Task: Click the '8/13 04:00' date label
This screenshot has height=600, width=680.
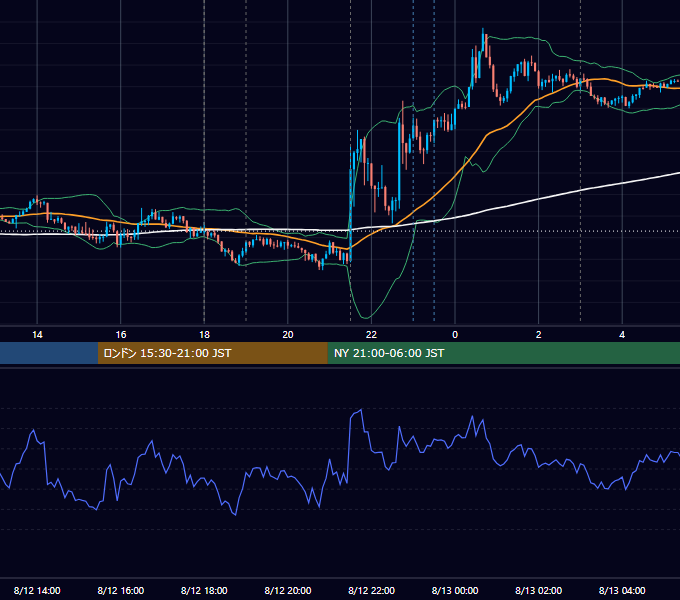Action: click(x=622, y=590)
